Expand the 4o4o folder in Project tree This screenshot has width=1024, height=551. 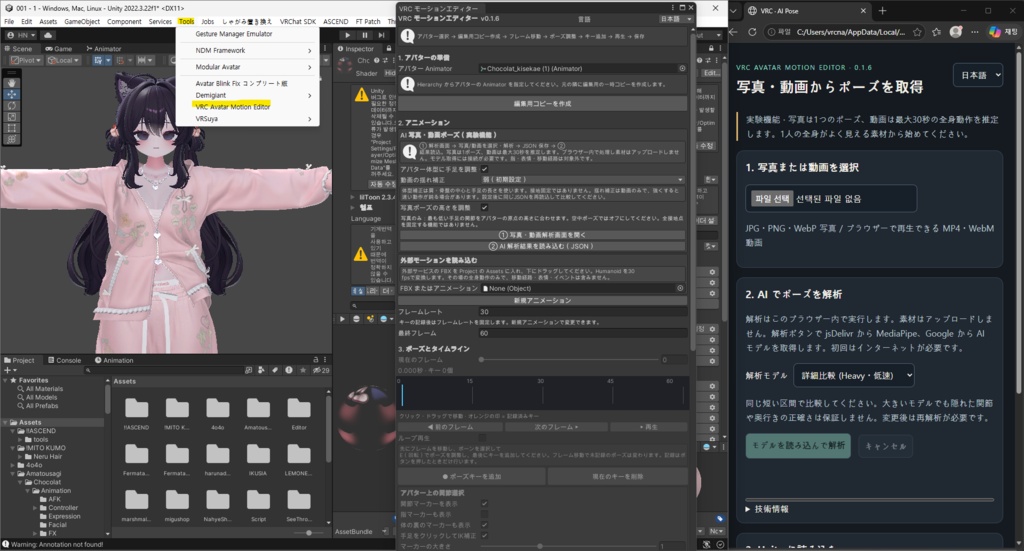point(13,465)
